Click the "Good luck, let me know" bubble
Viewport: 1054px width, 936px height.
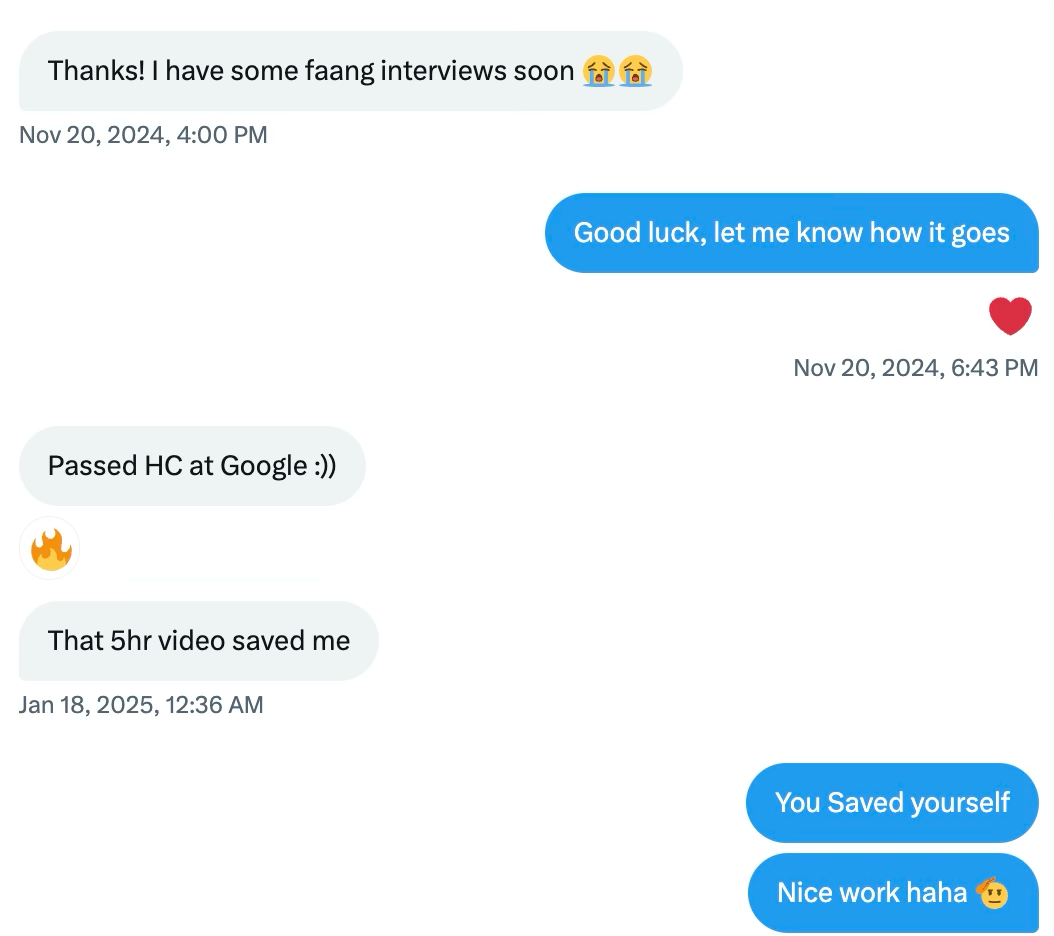[791, 233]
